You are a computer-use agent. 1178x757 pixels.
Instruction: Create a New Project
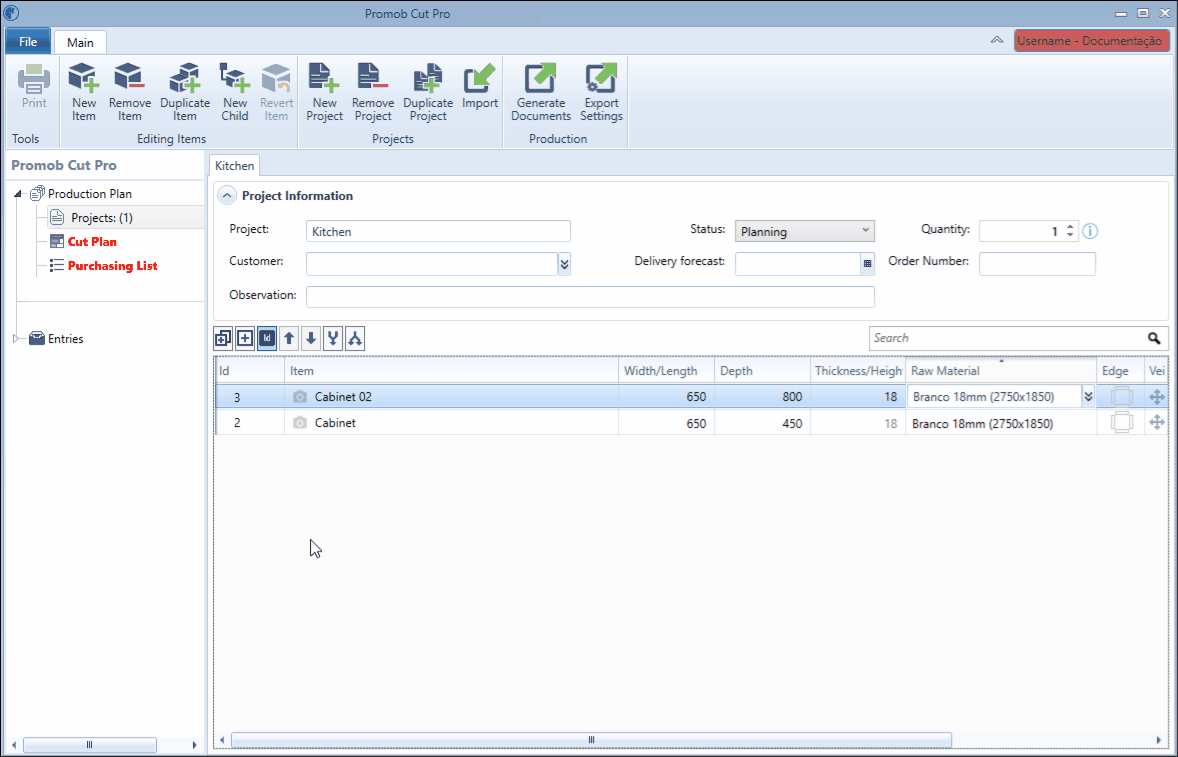[325, 92]
